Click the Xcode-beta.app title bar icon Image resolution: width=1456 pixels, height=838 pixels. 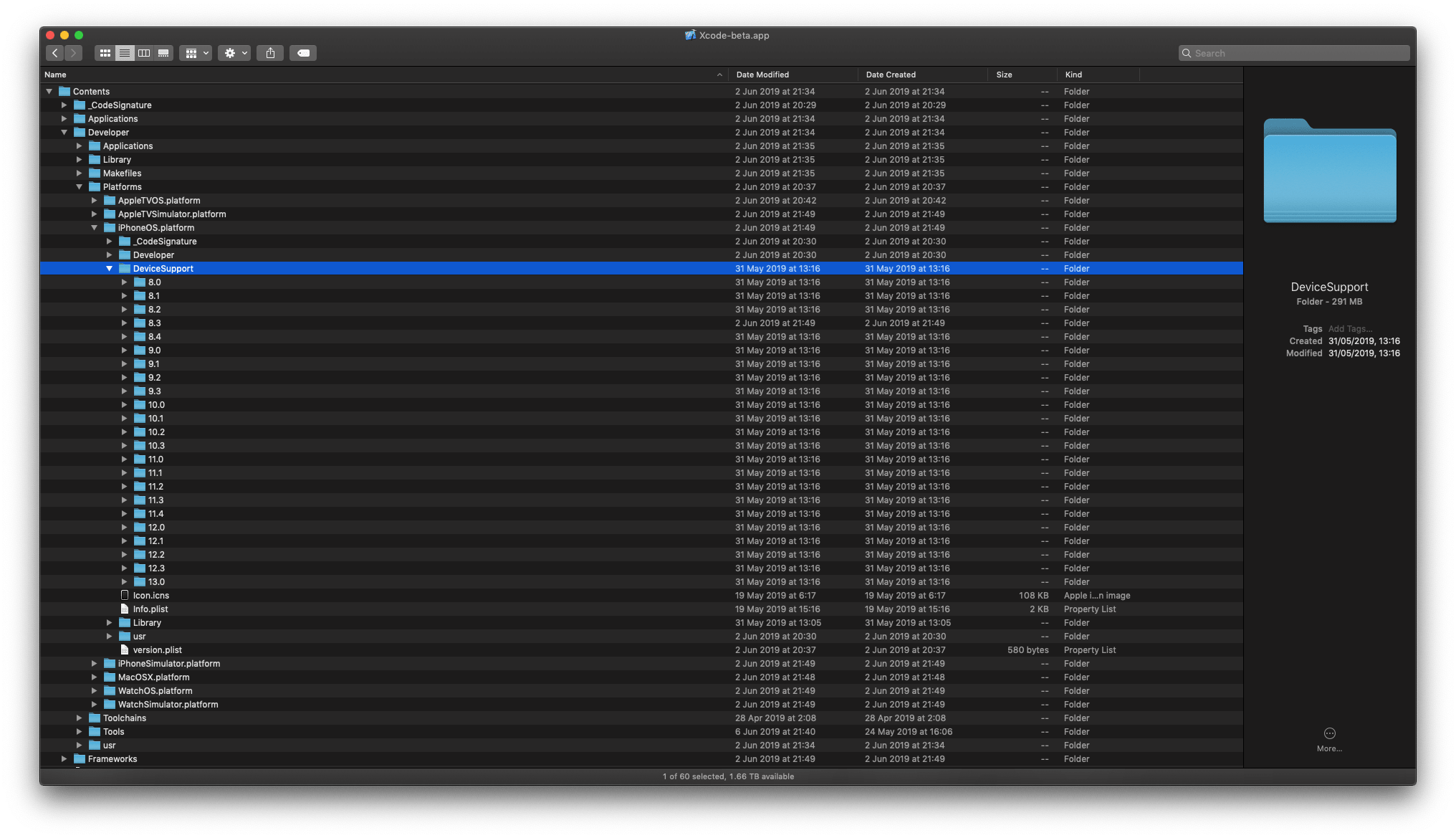(x=690, y=35)
